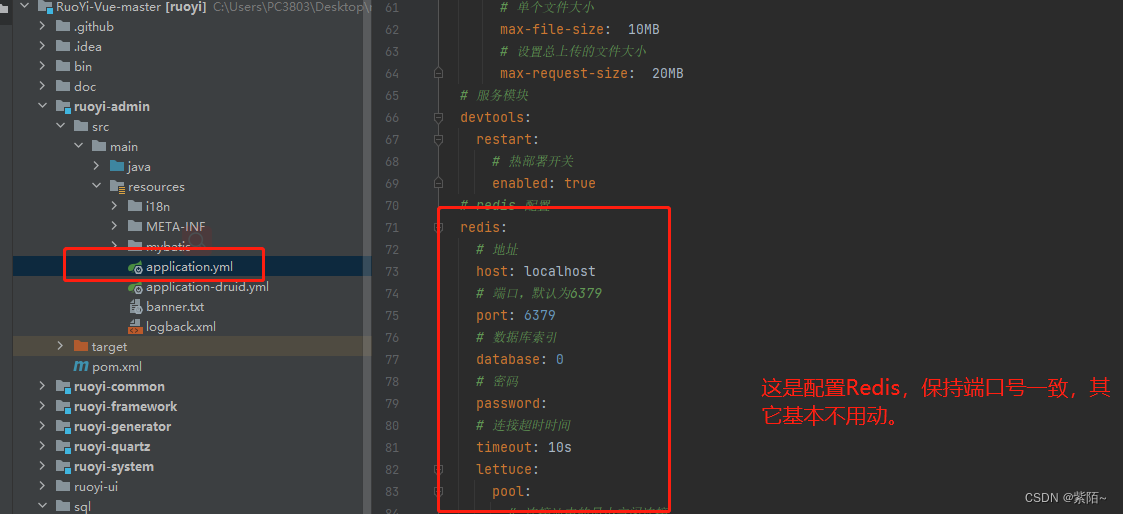This screenshot has height=514, width=1123.
Task: Select application-druid.yml in the project tree
Action: [x=207, y=287]
